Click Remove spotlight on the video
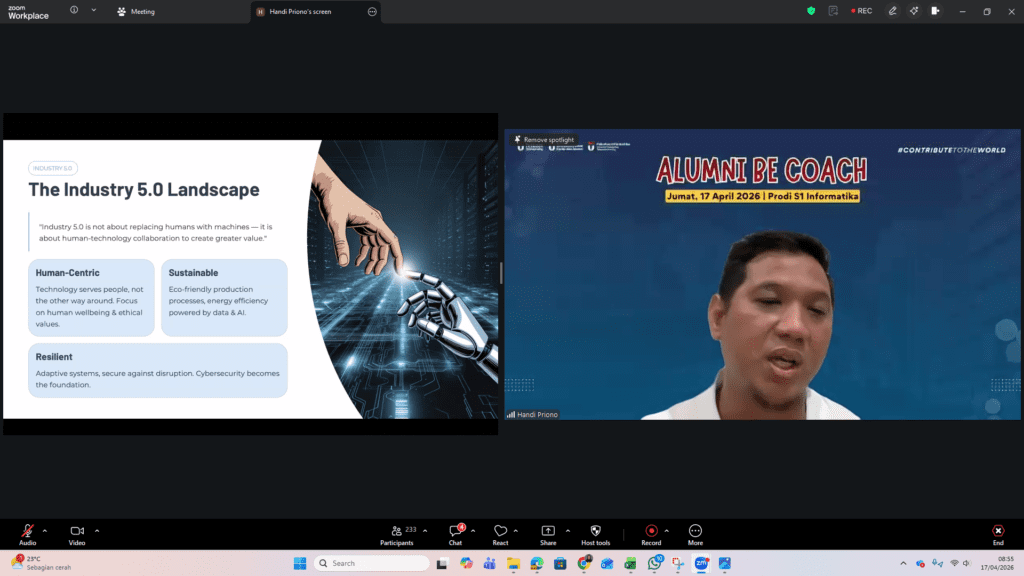This screenshot has height=576, width=1024. (546, 140)
